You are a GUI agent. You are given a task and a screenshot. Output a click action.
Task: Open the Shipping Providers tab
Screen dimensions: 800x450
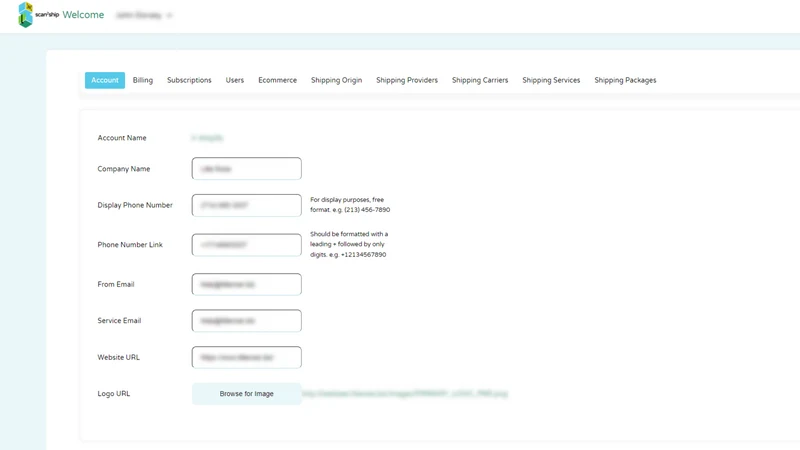tap(407, 80)
